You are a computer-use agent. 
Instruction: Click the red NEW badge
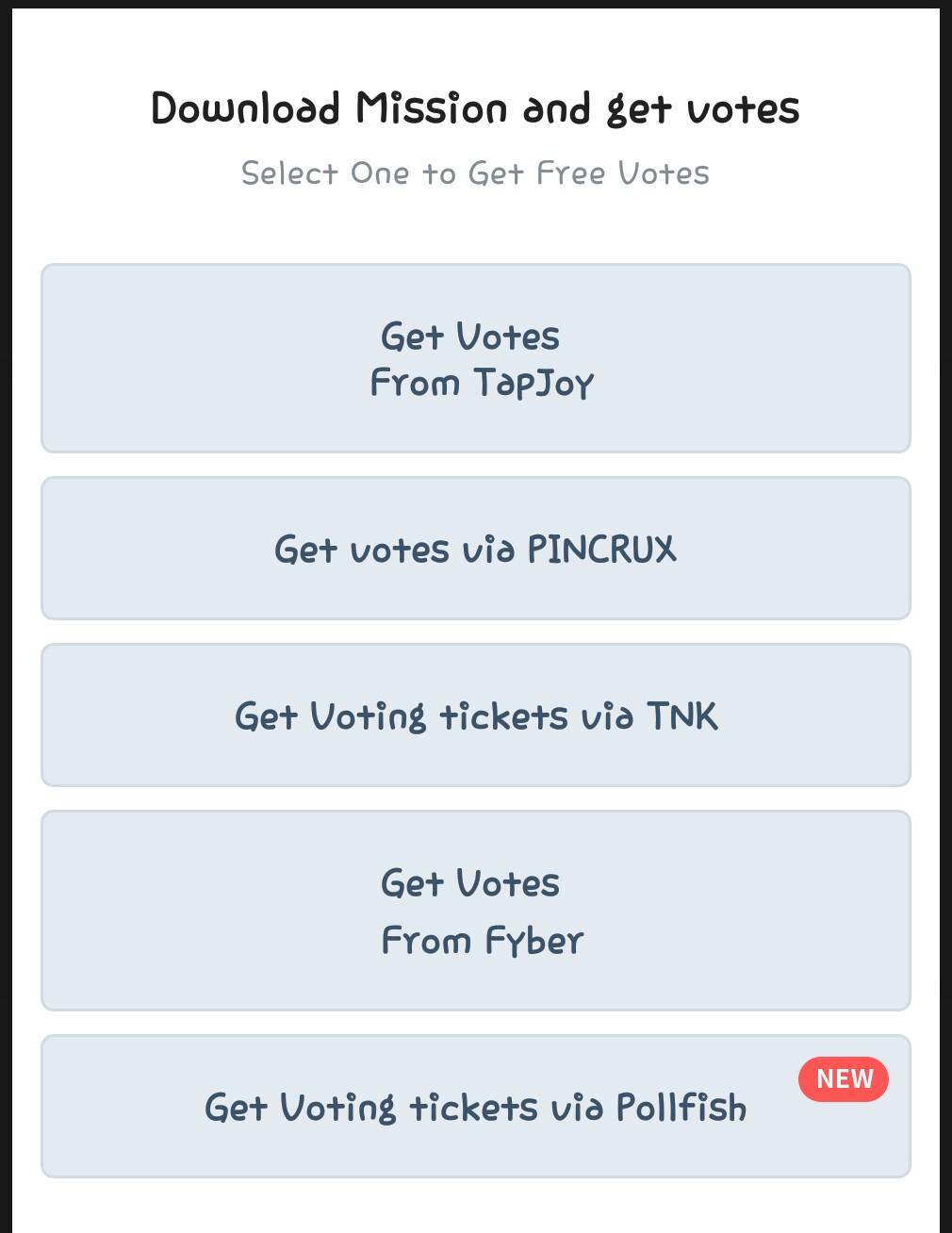point(844,1079)
